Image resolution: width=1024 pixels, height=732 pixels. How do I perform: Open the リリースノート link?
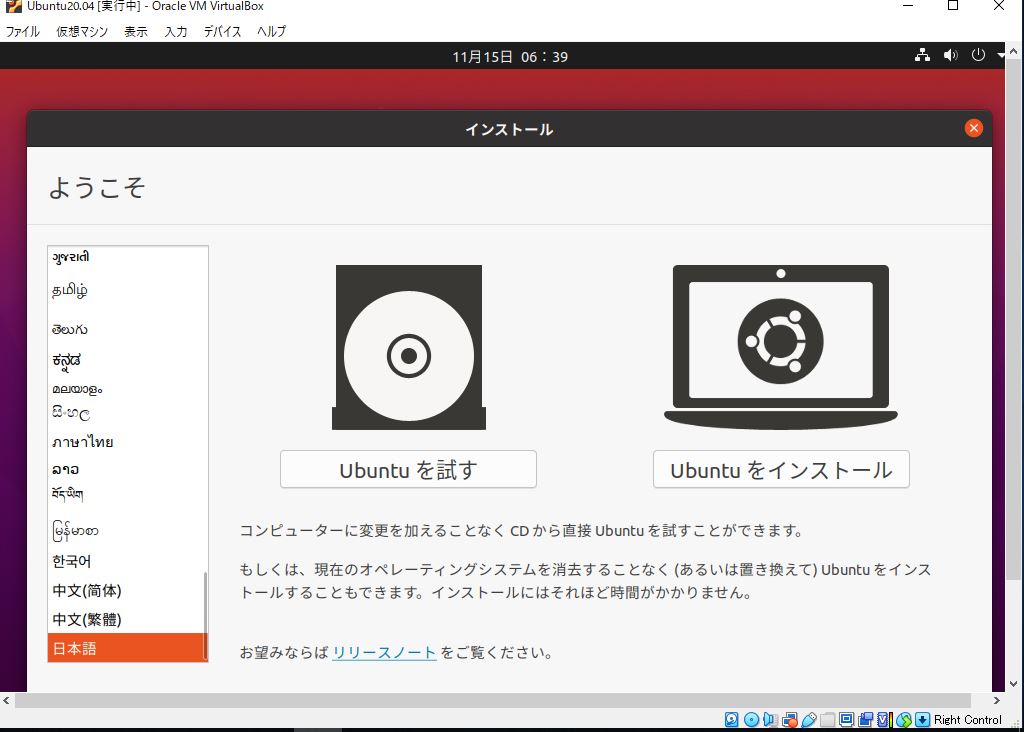(x=384, y=653)
